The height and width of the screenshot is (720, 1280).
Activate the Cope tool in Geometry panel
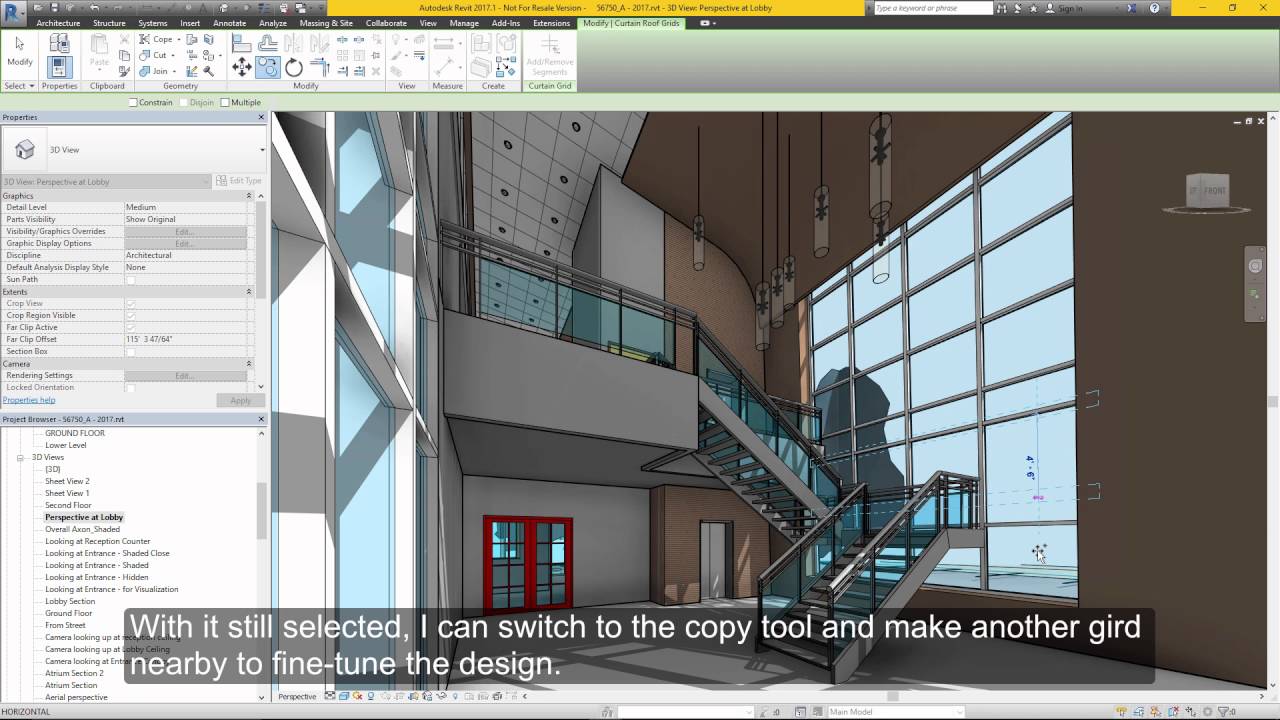coord(160,39)
